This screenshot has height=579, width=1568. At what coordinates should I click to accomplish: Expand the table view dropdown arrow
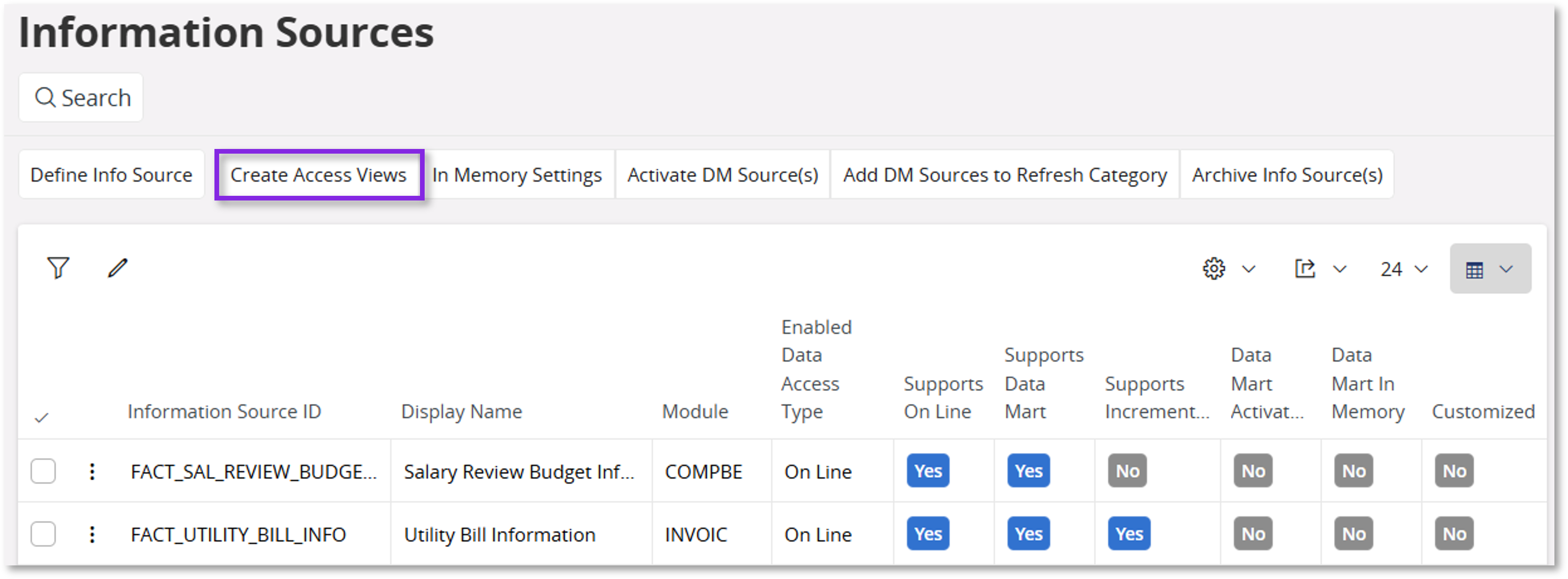point(1505,269)
